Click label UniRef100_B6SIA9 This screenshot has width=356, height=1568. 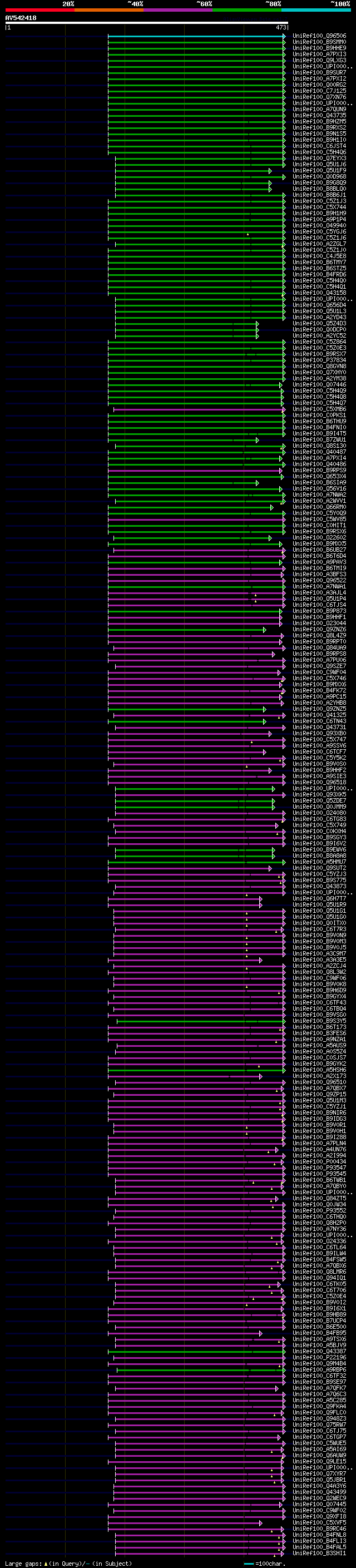click(x=319, y=483)
